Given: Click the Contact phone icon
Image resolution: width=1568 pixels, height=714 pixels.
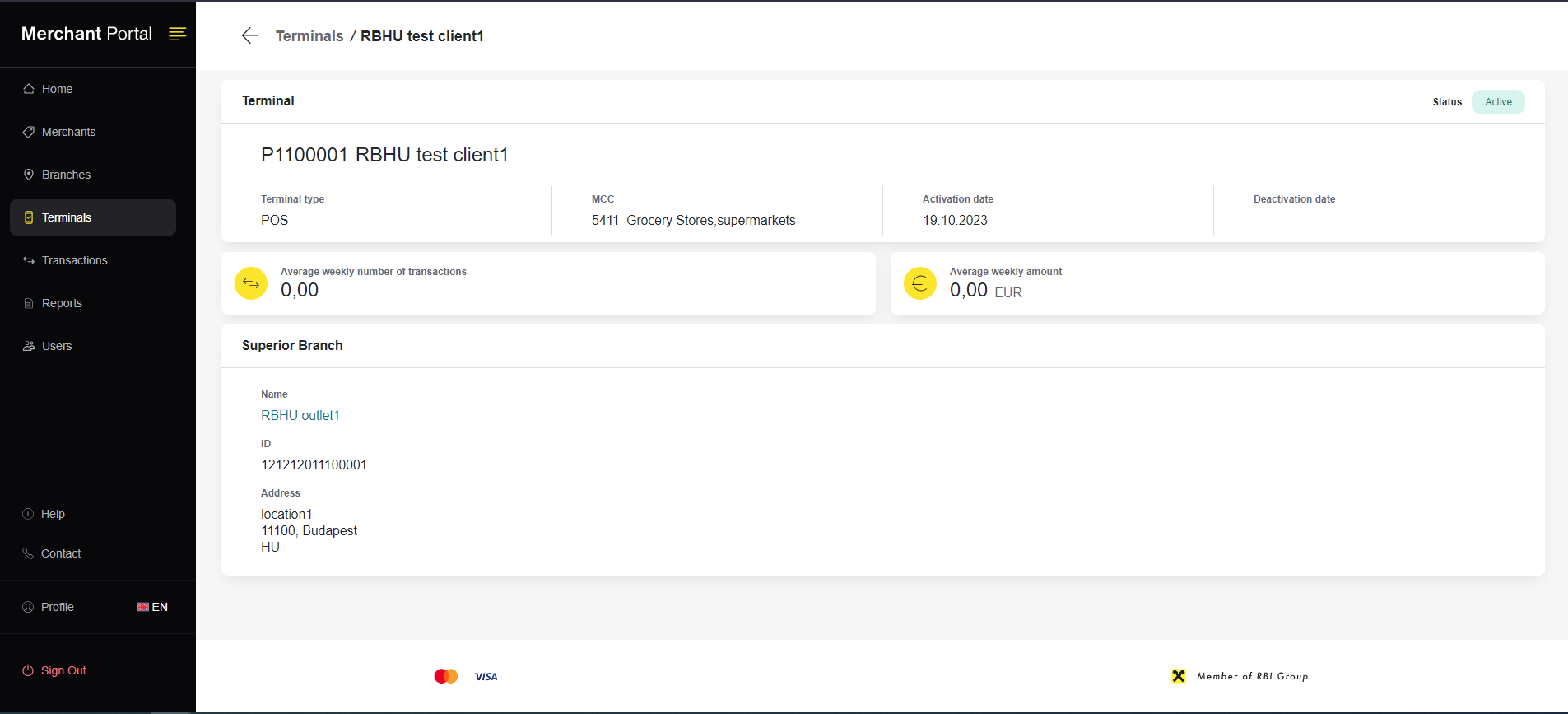Looking at the screenshot, I should 28,553.
